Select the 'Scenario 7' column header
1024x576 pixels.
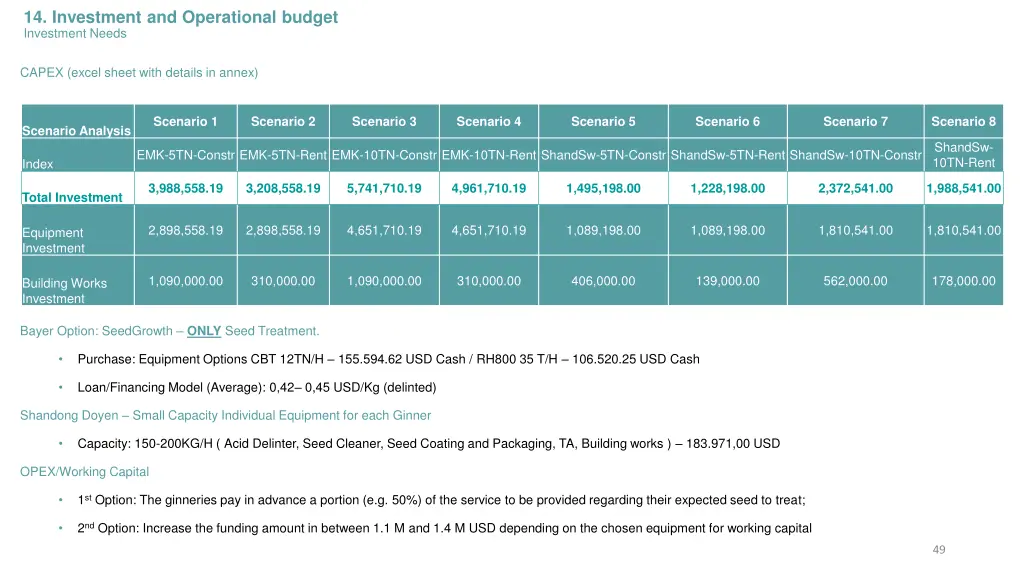point(856,121)
